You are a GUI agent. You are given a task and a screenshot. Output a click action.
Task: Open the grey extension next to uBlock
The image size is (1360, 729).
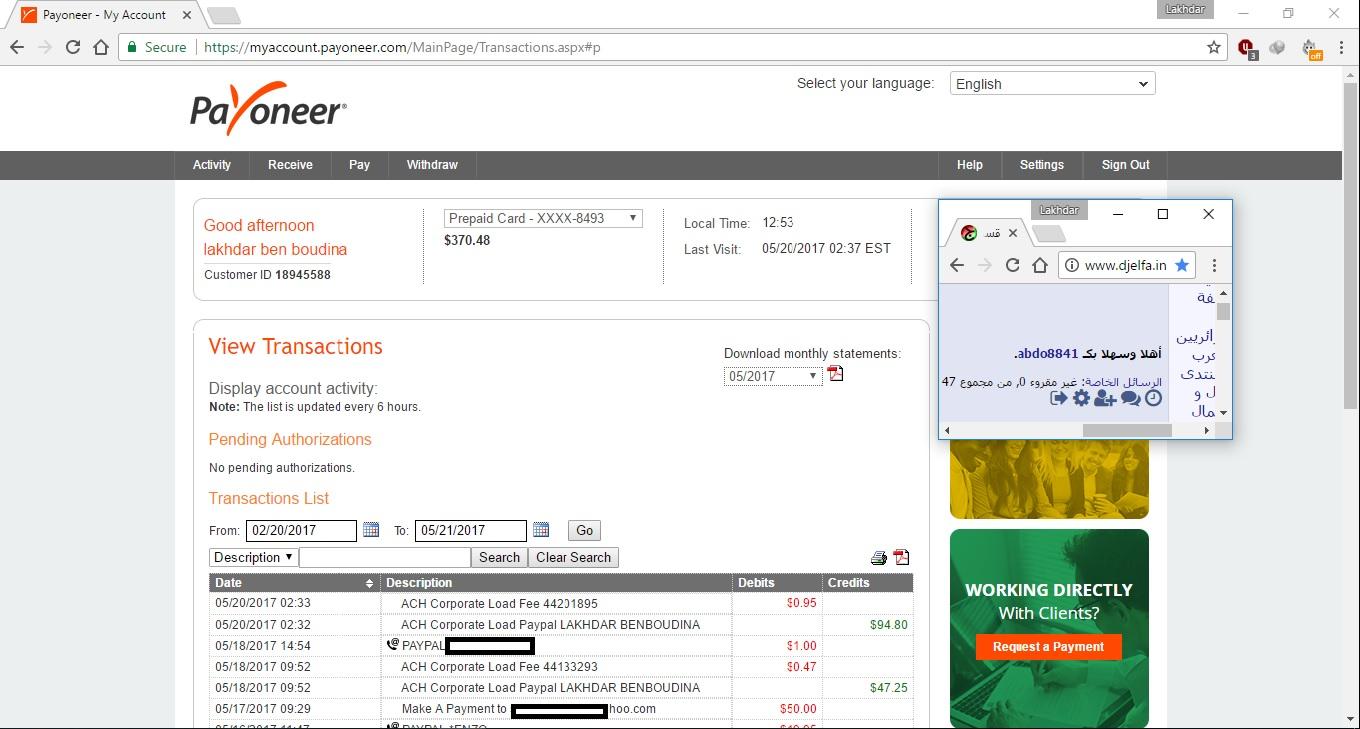[x=1277, y=47]
